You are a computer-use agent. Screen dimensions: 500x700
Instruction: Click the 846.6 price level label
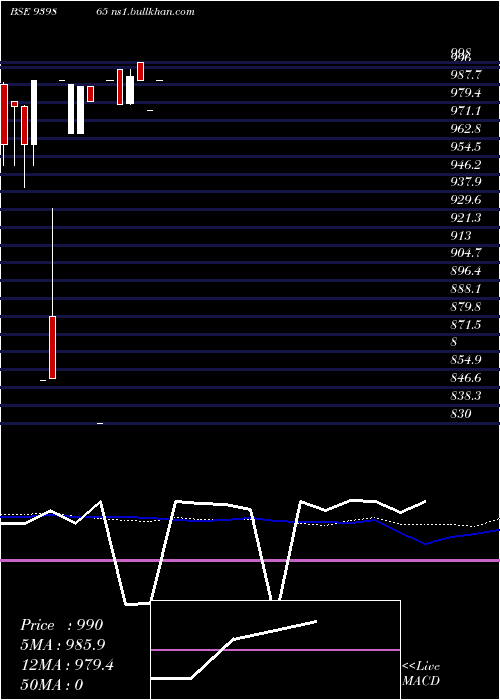tap(466, 378)
